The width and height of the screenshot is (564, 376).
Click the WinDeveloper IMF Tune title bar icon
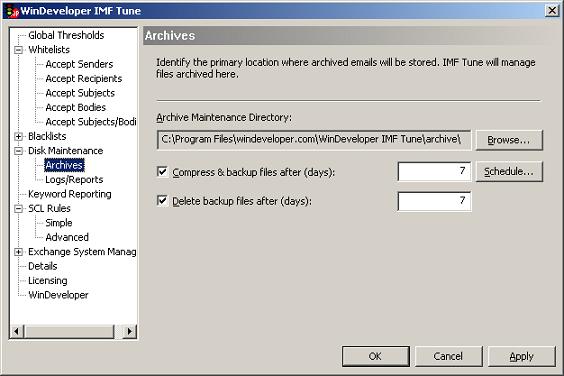click(13, 11)
